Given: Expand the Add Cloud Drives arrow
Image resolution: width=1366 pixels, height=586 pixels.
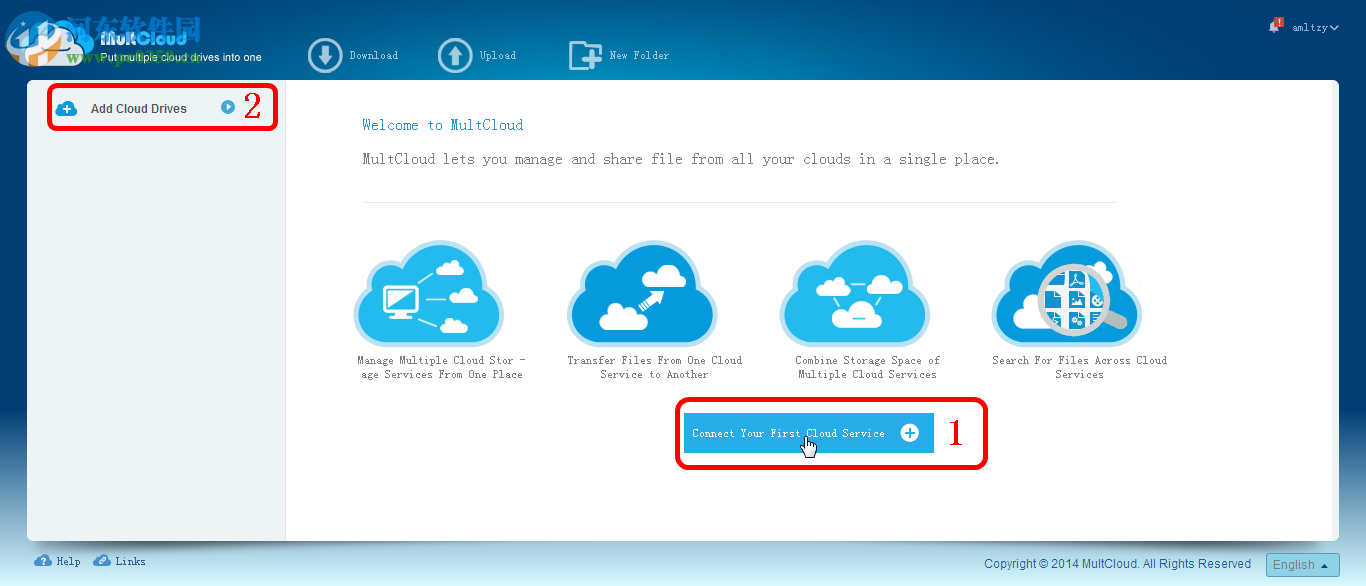Looking at the screenshot, I should pos(229,107).
